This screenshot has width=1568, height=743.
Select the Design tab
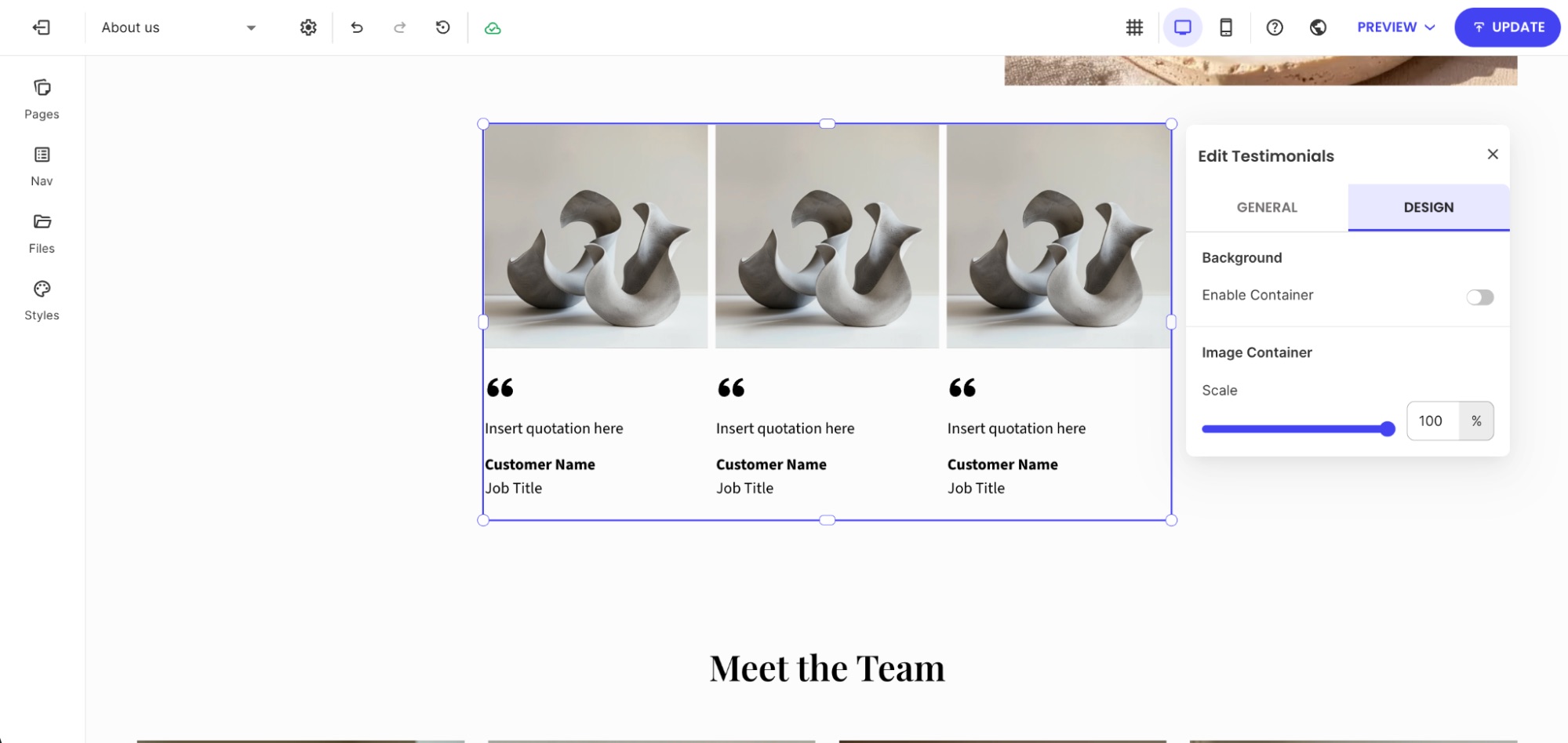click(1428, 207)
